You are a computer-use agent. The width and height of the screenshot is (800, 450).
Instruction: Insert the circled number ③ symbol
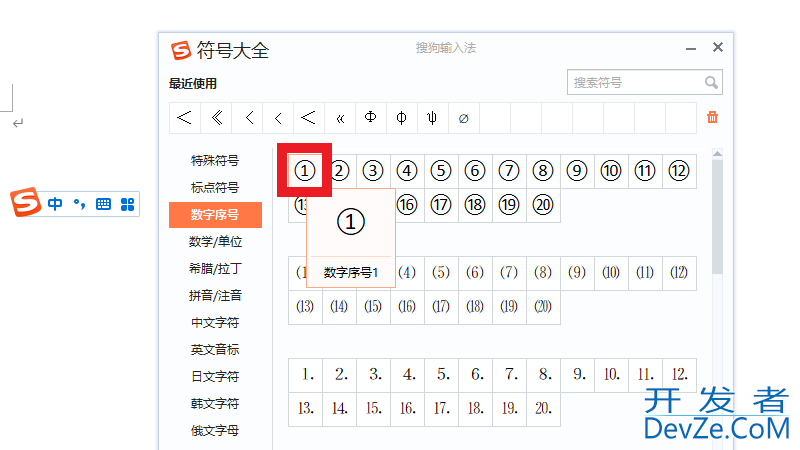click(373, 171)
